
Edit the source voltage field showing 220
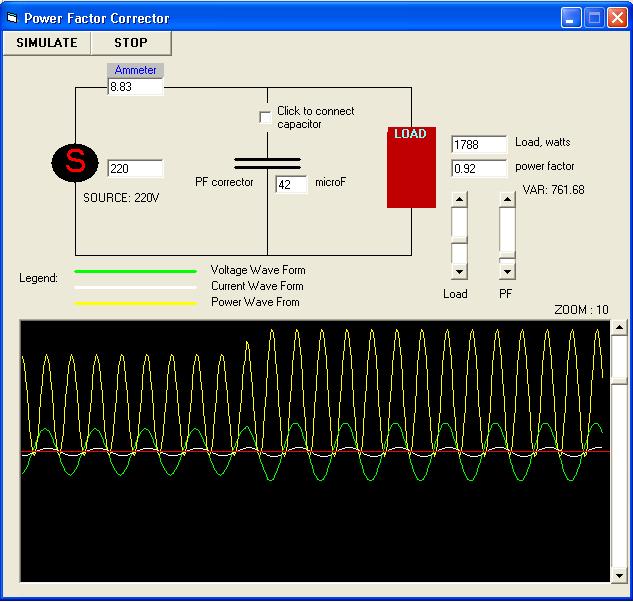click(135, 169)
